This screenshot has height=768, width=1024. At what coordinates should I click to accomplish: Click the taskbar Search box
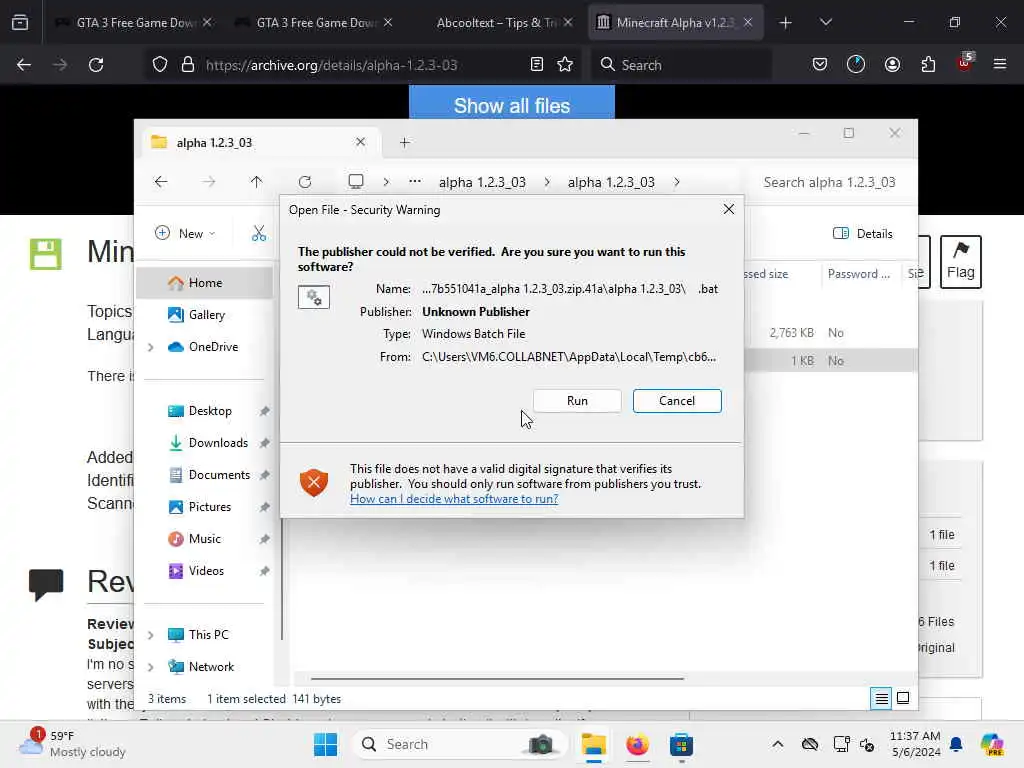[458, 744]
